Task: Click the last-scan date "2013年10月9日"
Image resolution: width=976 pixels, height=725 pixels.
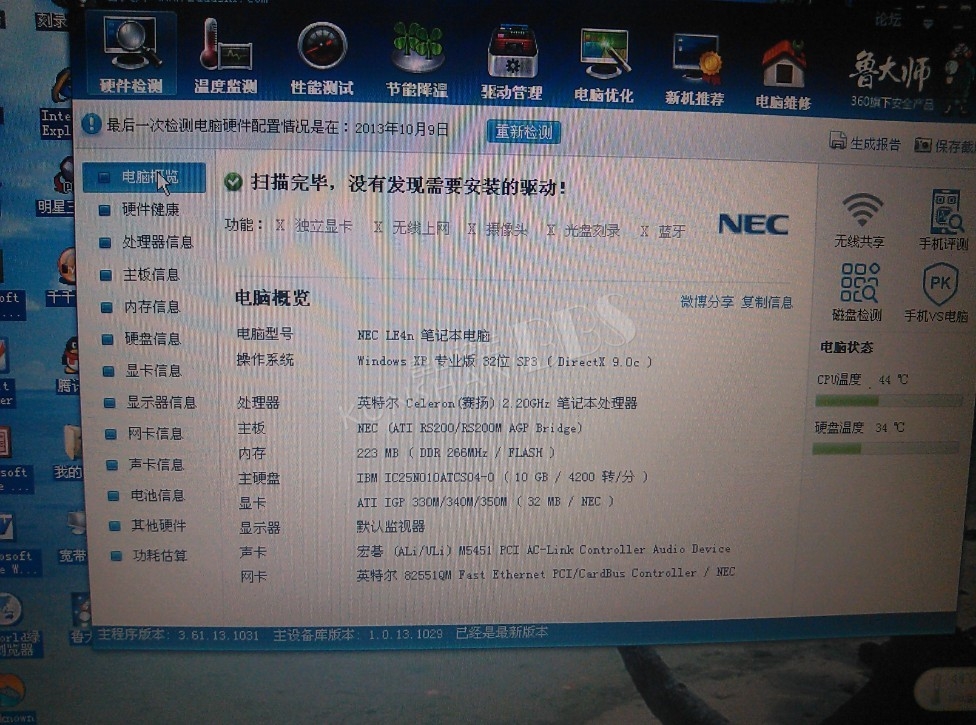Action: click(401, 129)
